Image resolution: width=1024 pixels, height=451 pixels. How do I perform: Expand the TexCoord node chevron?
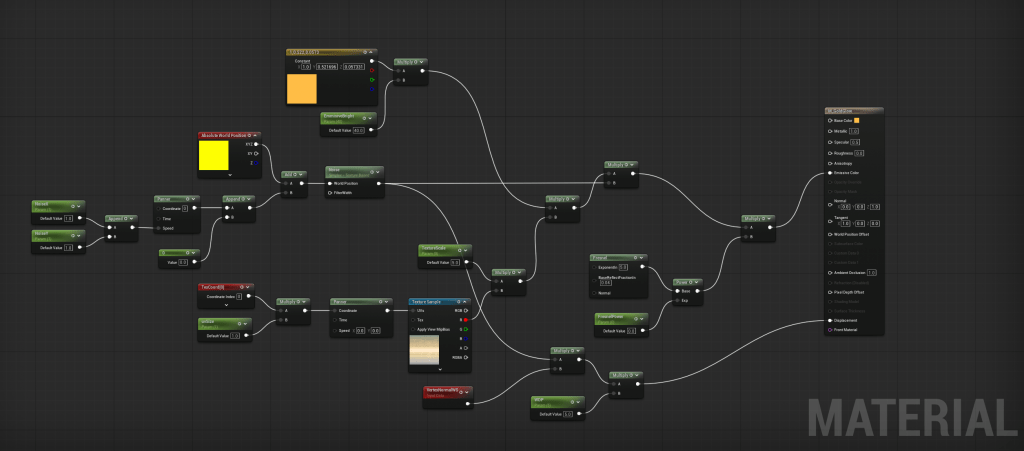(x=226, y=306)
